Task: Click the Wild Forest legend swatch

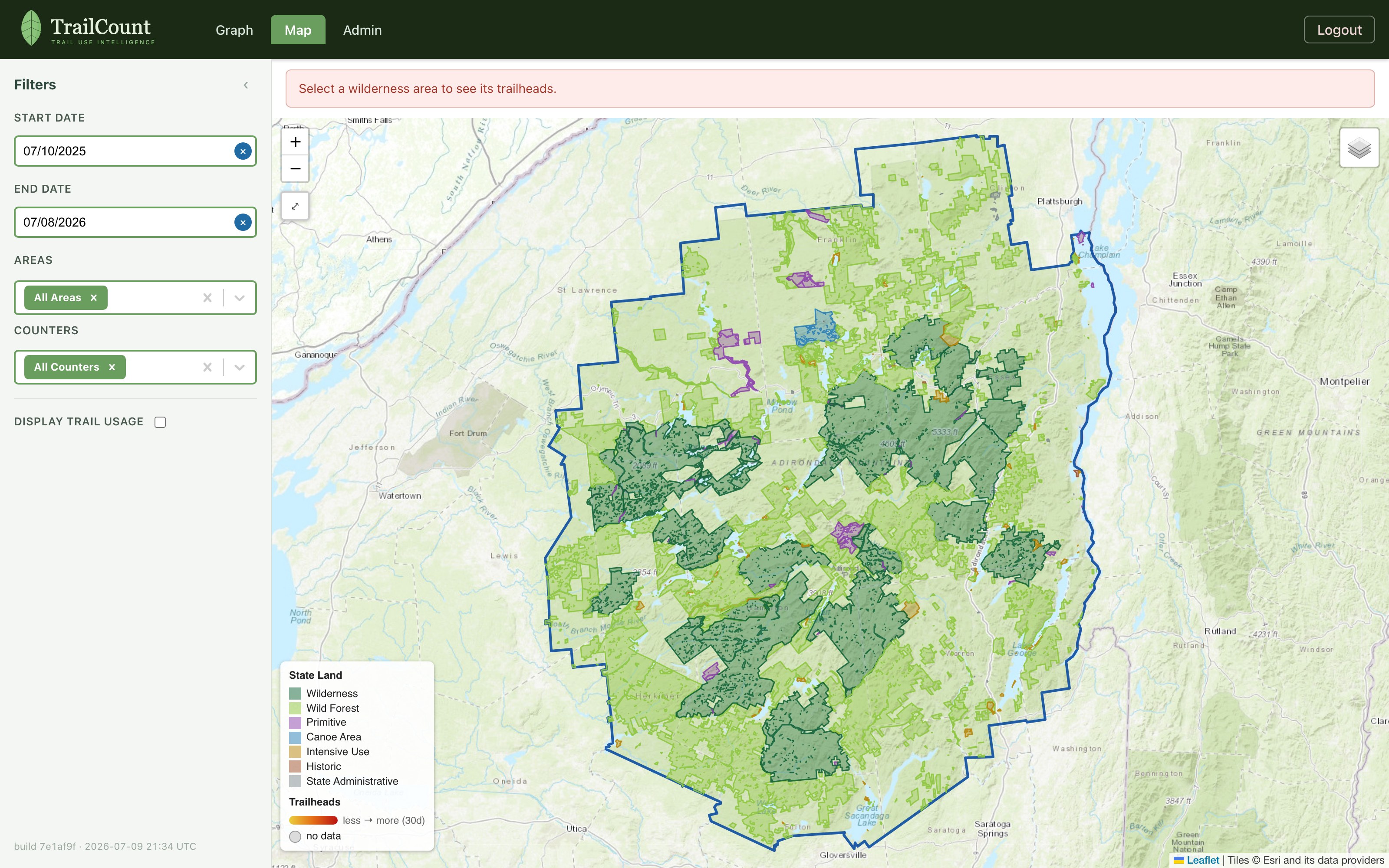Action: [x=295, y=708]
